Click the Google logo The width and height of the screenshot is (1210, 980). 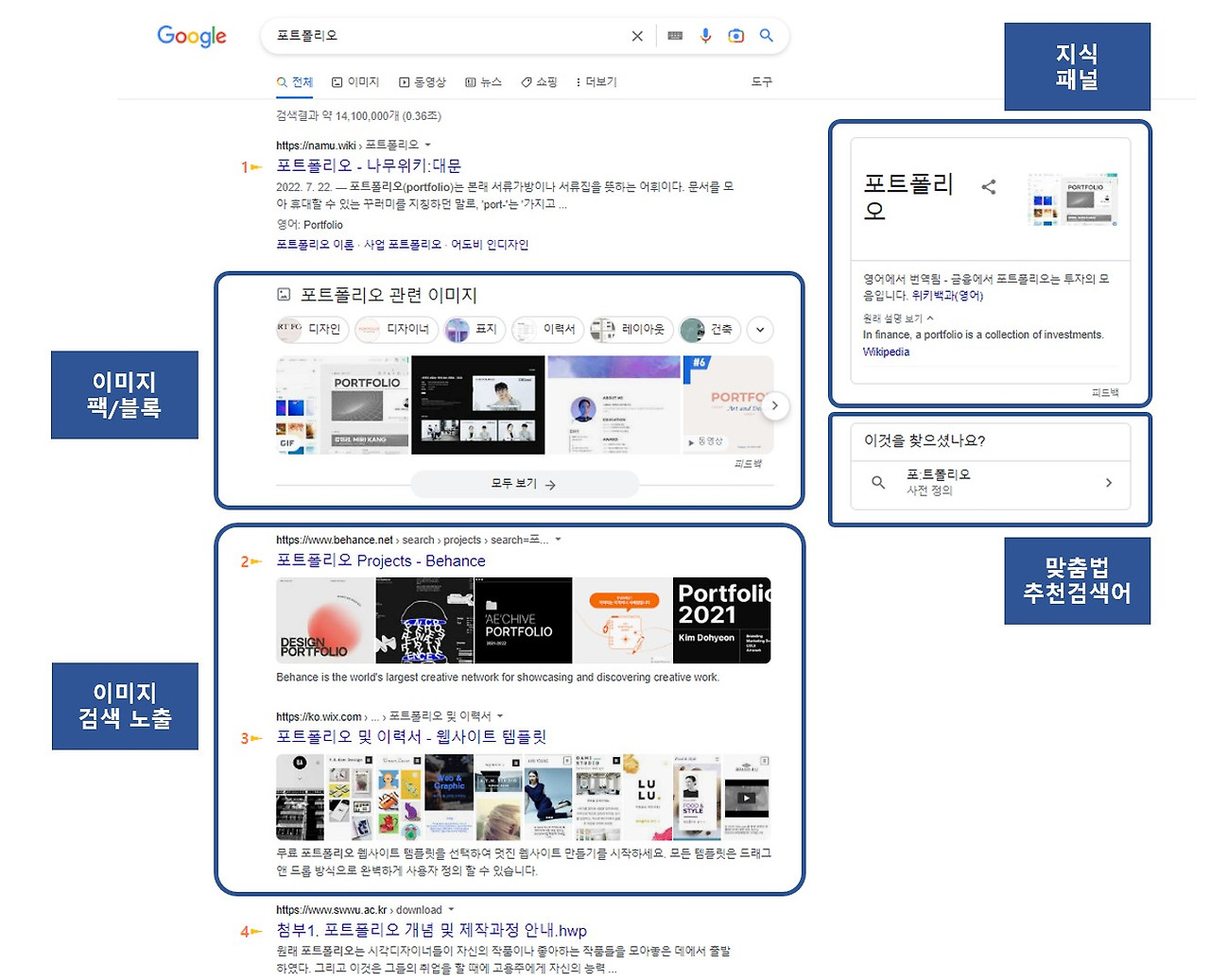click(191, 36)
